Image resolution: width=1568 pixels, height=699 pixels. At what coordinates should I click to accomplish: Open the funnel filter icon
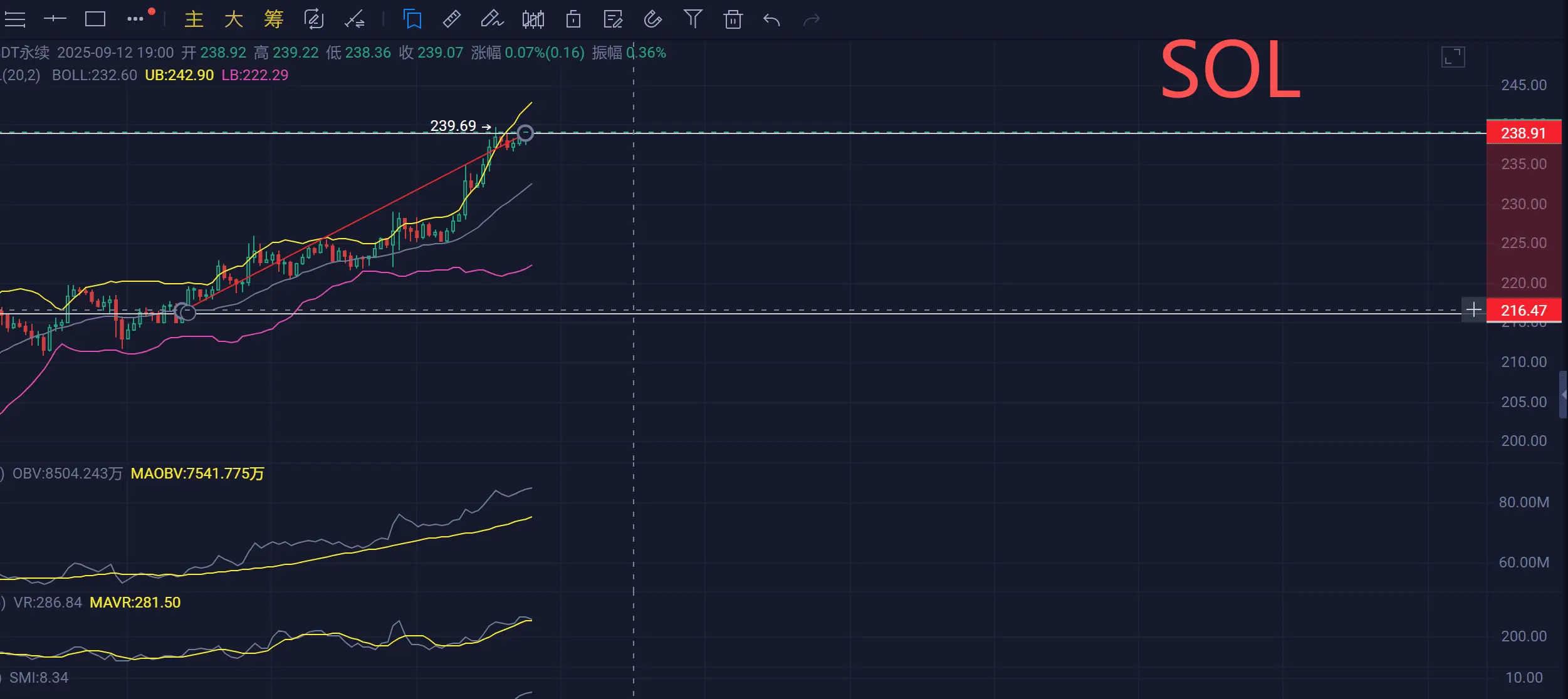tap(693, 19)
